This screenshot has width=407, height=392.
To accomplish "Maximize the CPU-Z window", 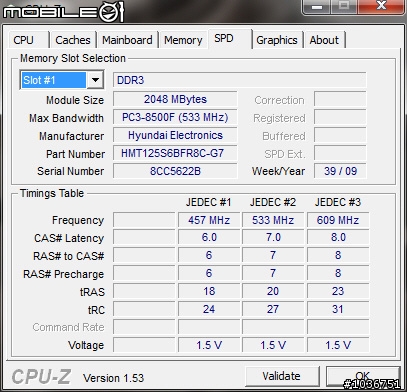I will pos(344,6).
